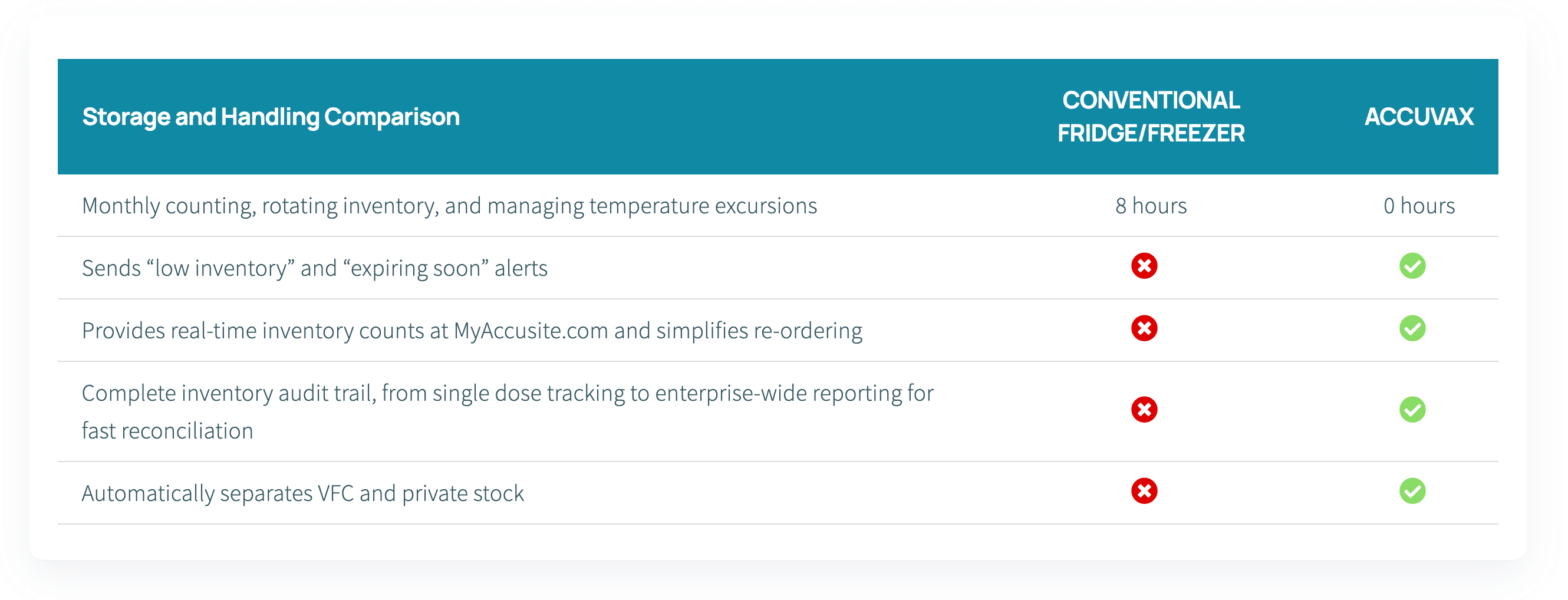Click green check for VFC and private stock
Screen dimensions: 1568x600
point(1412,491)
